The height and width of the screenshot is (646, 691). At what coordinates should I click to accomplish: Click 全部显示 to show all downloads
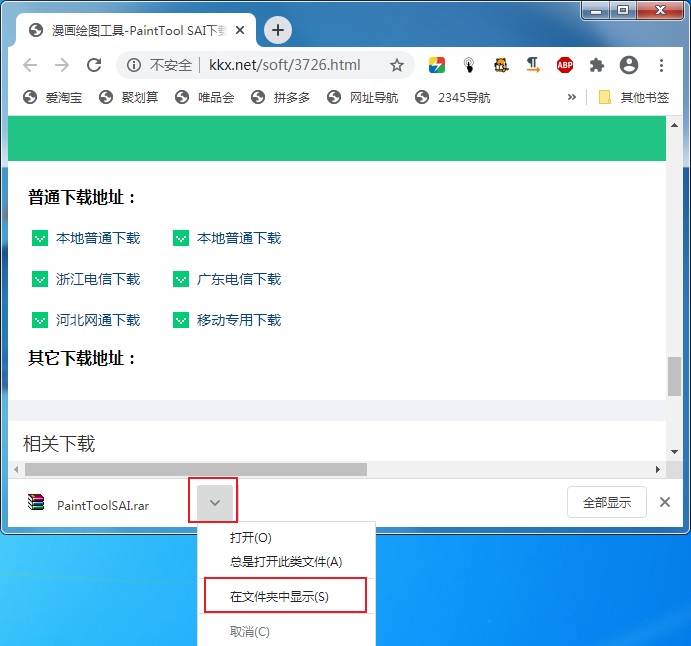tap(607, 502)
